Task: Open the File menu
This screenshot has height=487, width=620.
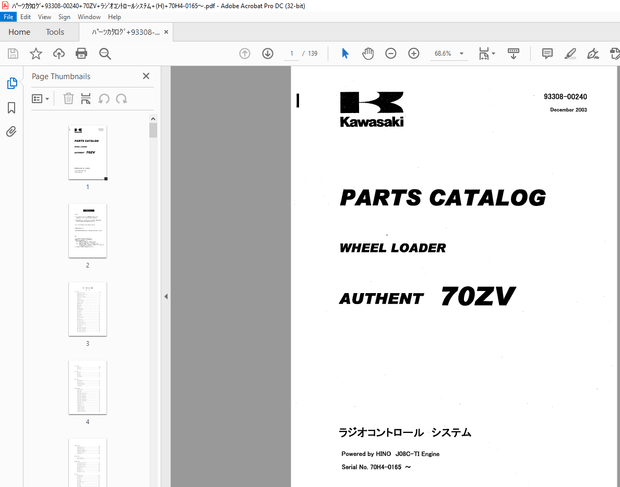Action: 8,17
